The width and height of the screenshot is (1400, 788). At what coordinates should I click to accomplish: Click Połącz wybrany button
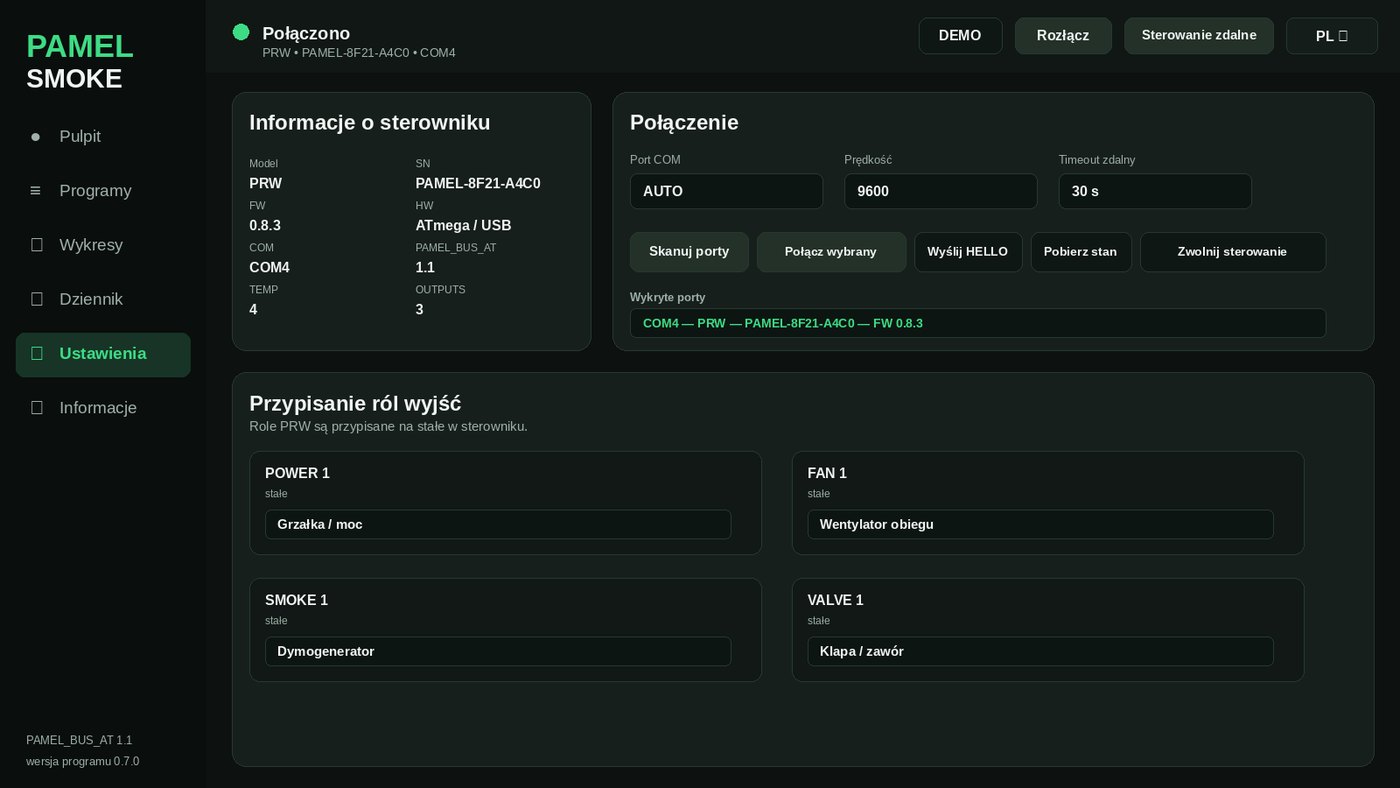(x=831, y=252)
